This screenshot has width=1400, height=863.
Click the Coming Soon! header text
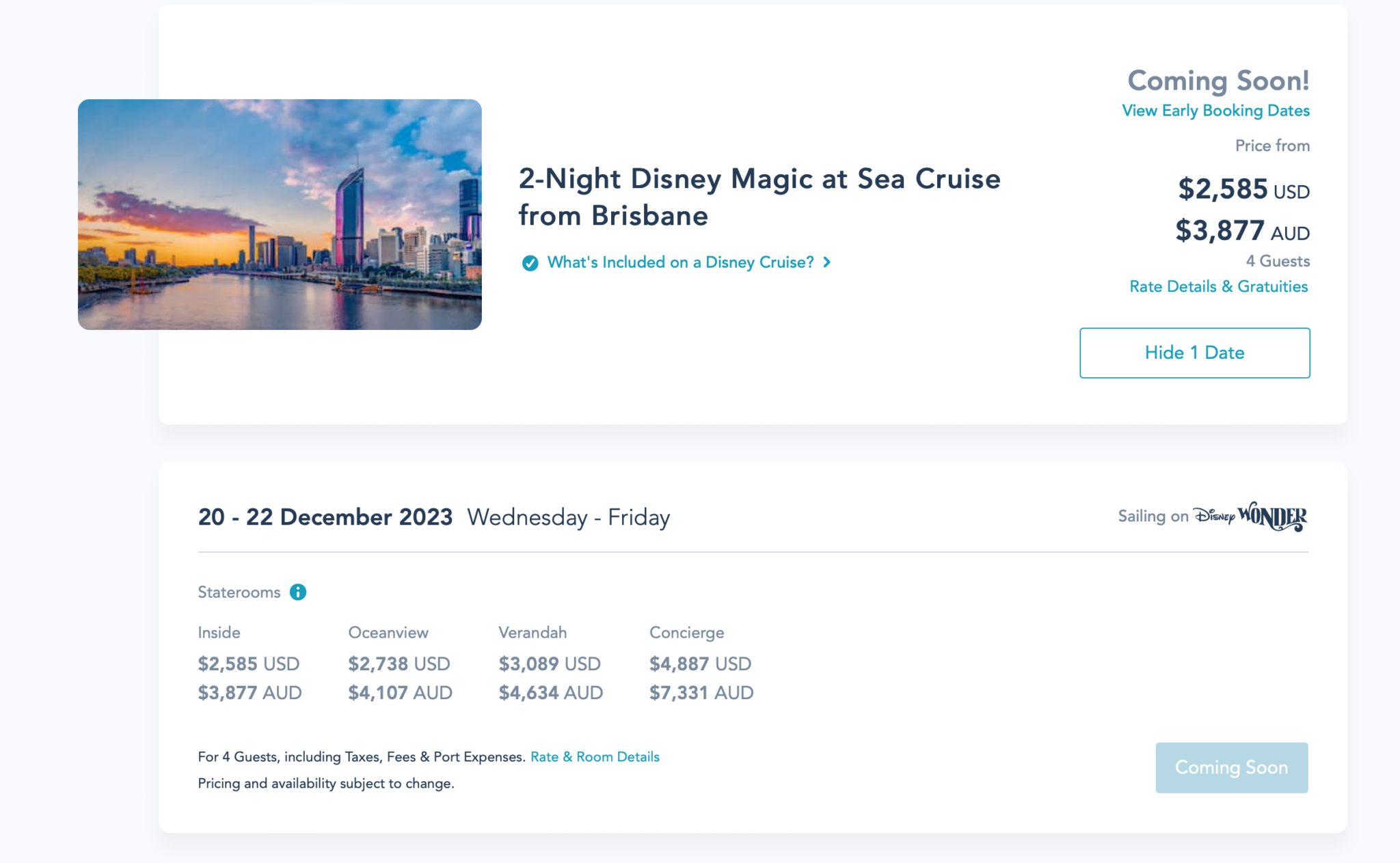(x=1218, y=80)
